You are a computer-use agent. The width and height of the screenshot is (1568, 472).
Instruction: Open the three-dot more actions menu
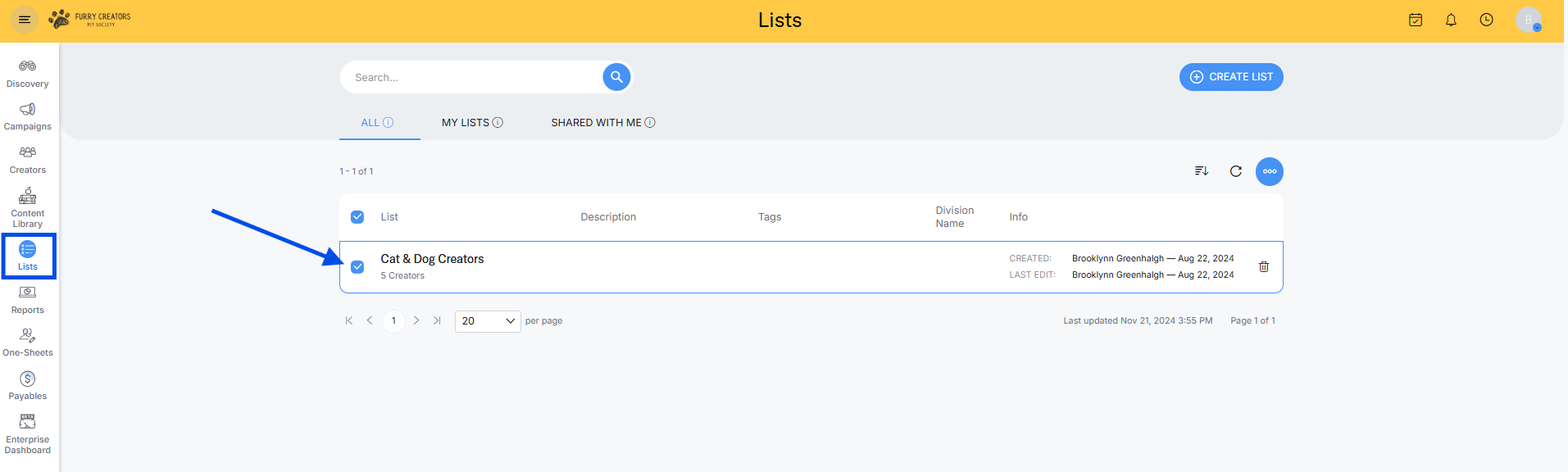[1270, 171]
